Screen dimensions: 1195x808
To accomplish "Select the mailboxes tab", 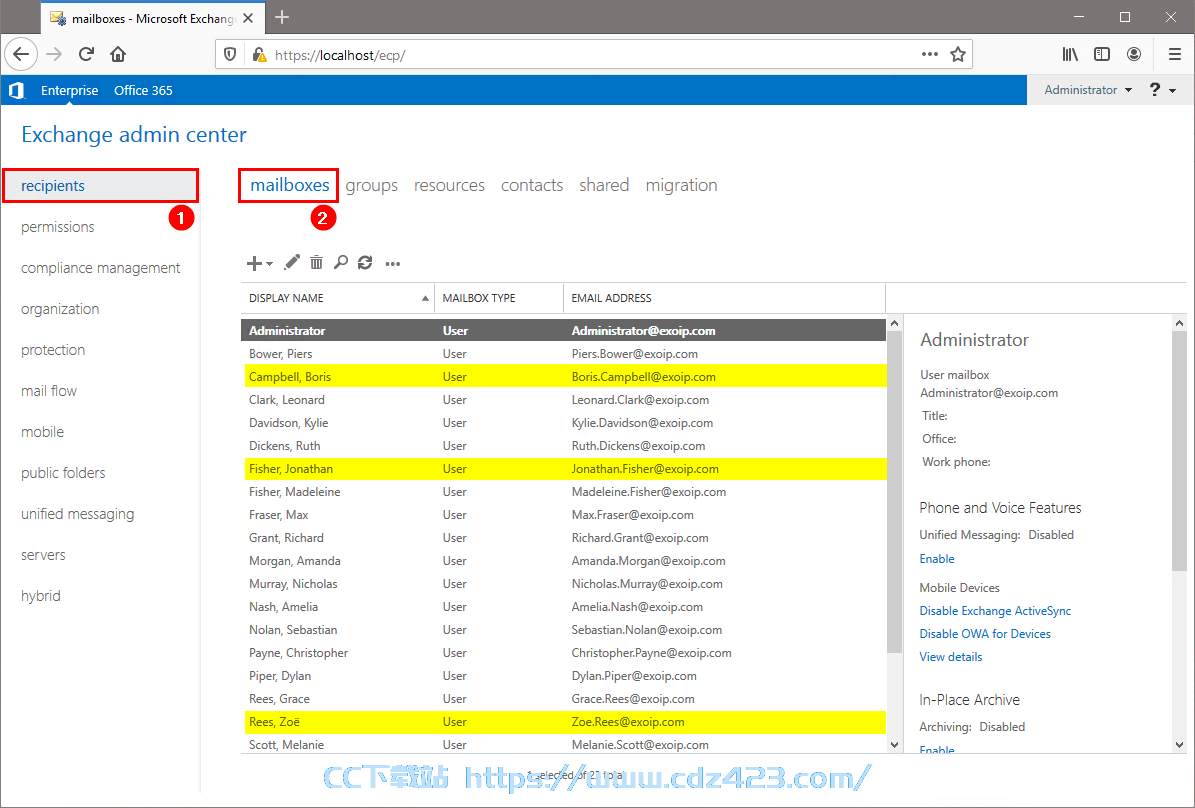I will tap(290, 185).
